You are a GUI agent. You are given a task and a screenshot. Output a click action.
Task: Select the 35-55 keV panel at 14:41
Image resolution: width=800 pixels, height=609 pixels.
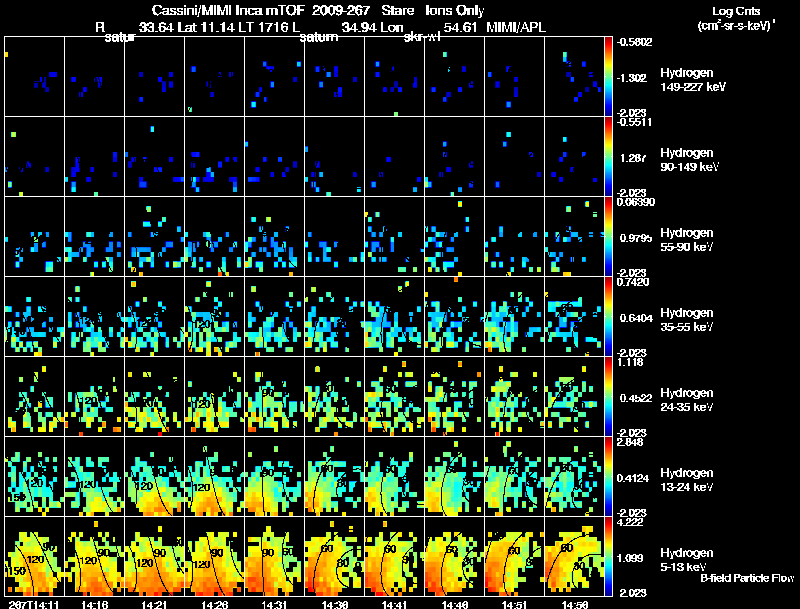point(394,317)
